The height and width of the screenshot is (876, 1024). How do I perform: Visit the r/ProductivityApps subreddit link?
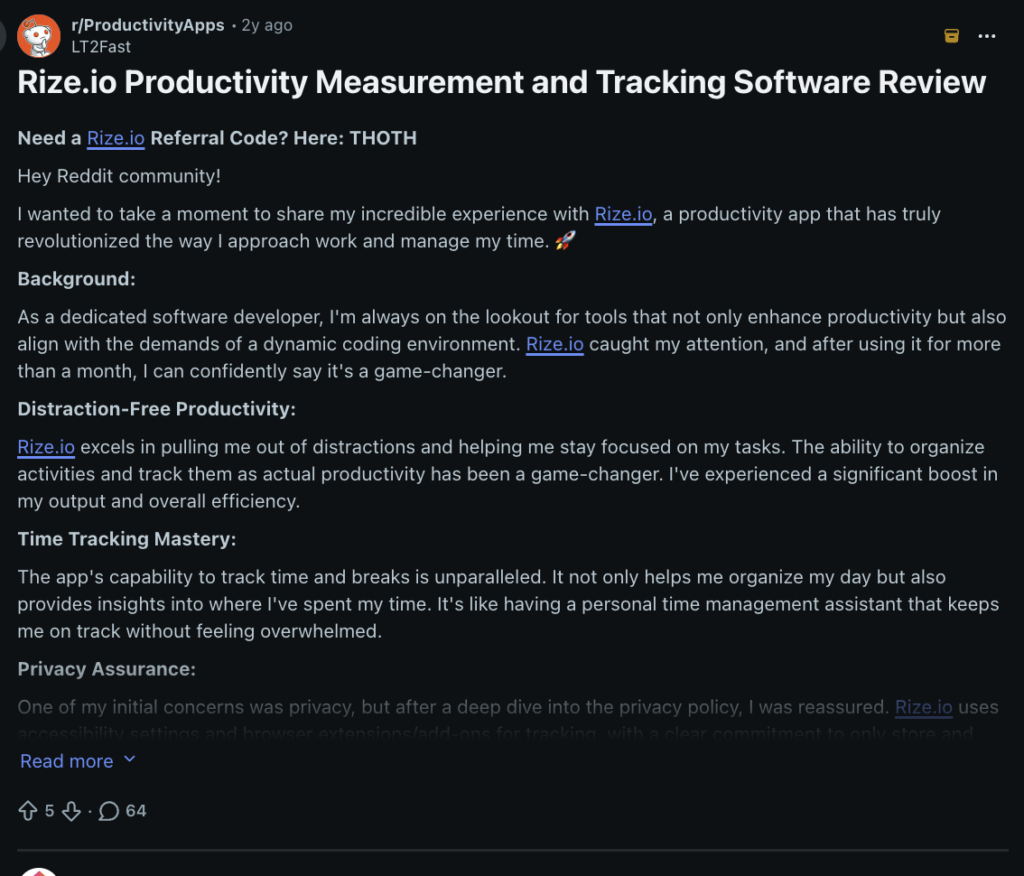tap(148, 25)
